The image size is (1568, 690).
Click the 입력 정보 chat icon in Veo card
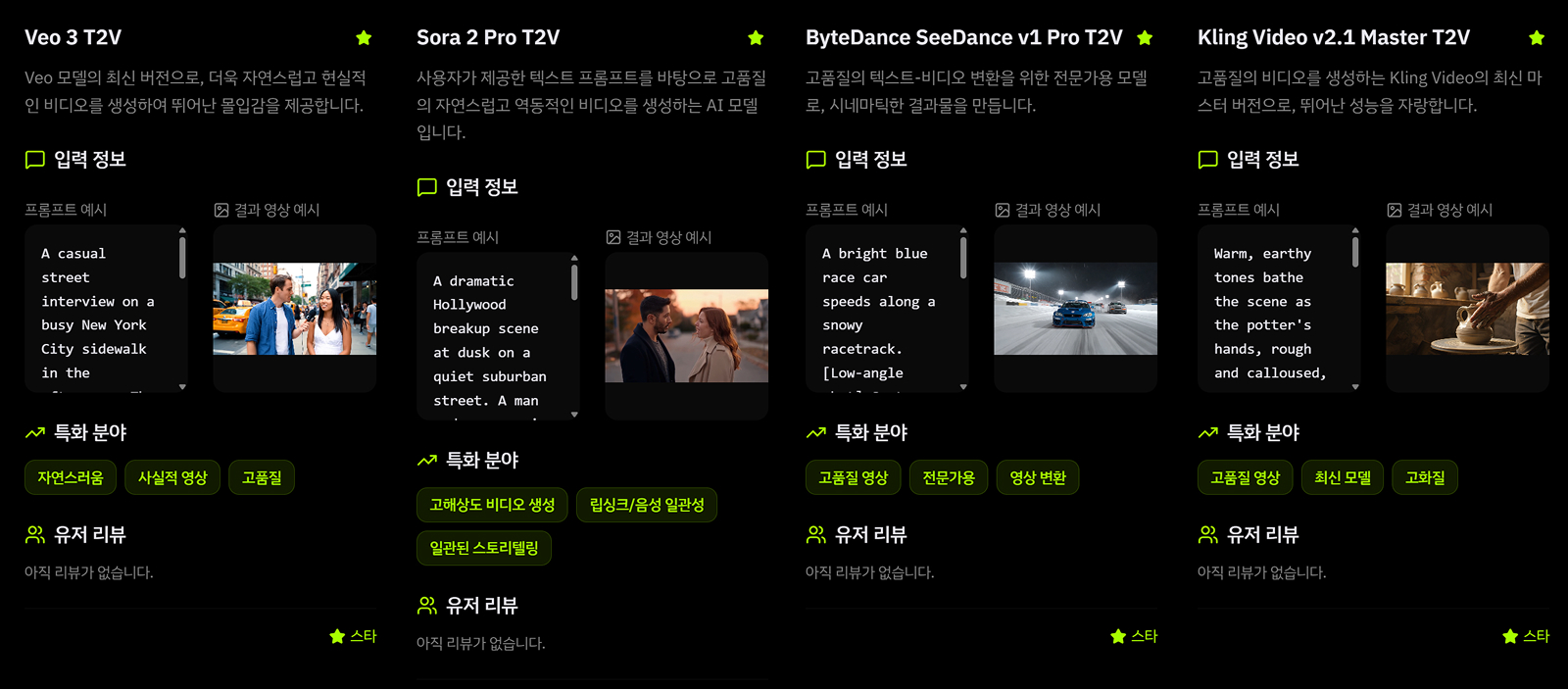point(35,160)
